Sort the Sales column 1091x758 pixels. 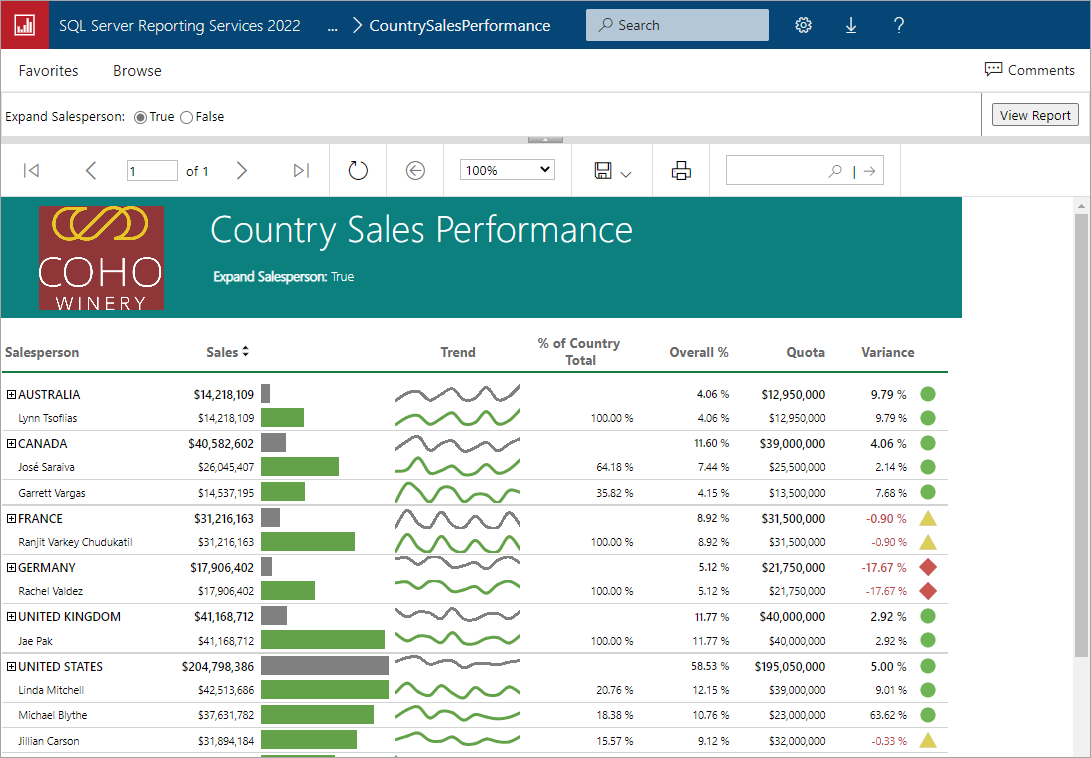point(244,351)
